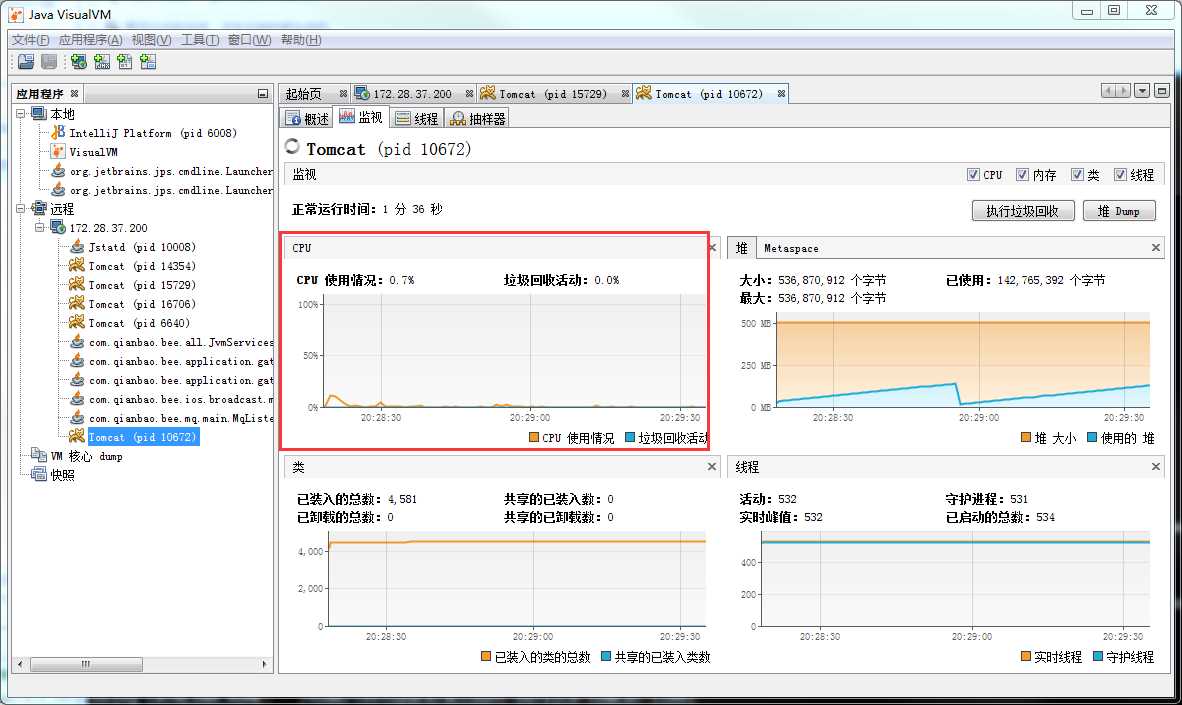Close the 172.28.37.200 editor tab
Viewport: 1182px width, 705px height.
click(x=469, y=93)
